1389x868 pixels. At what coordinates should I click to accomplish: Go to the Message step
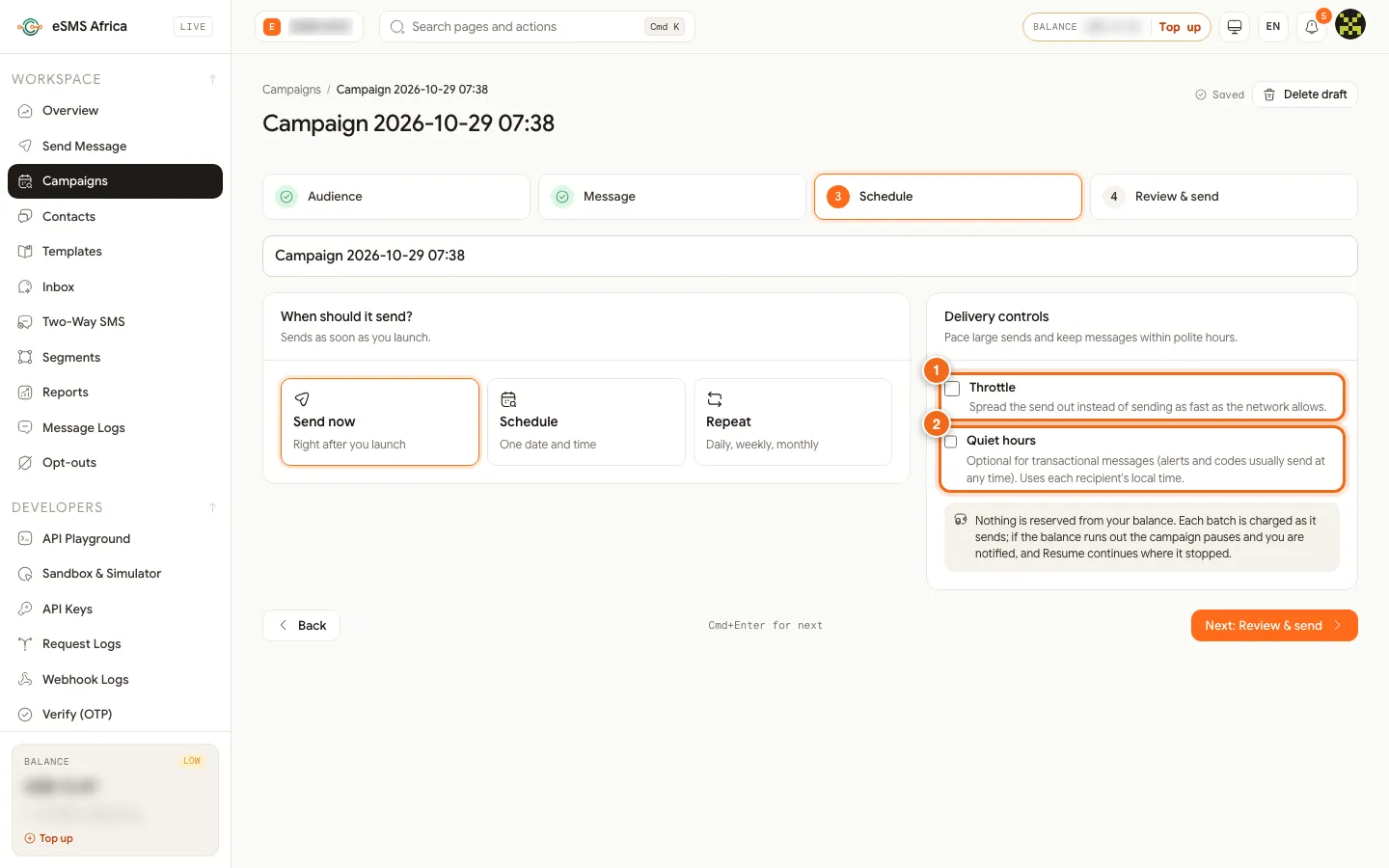pos(672,197)
